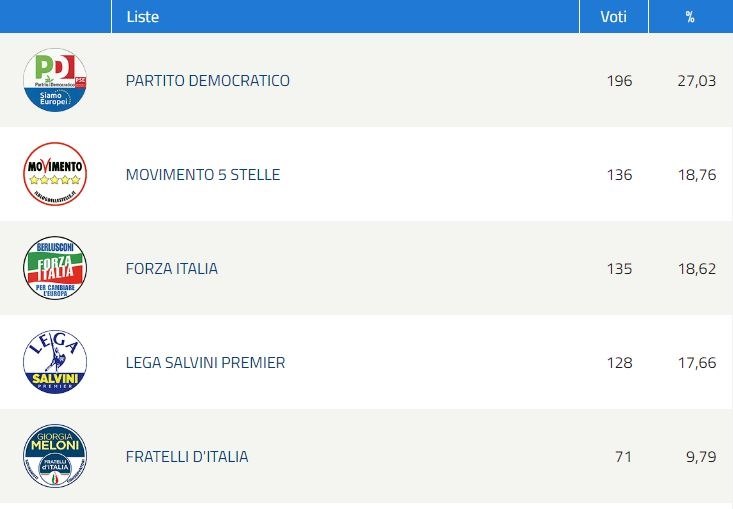Select the Liste column header
The width and height of the screenshot is (733, 509).
143,17
